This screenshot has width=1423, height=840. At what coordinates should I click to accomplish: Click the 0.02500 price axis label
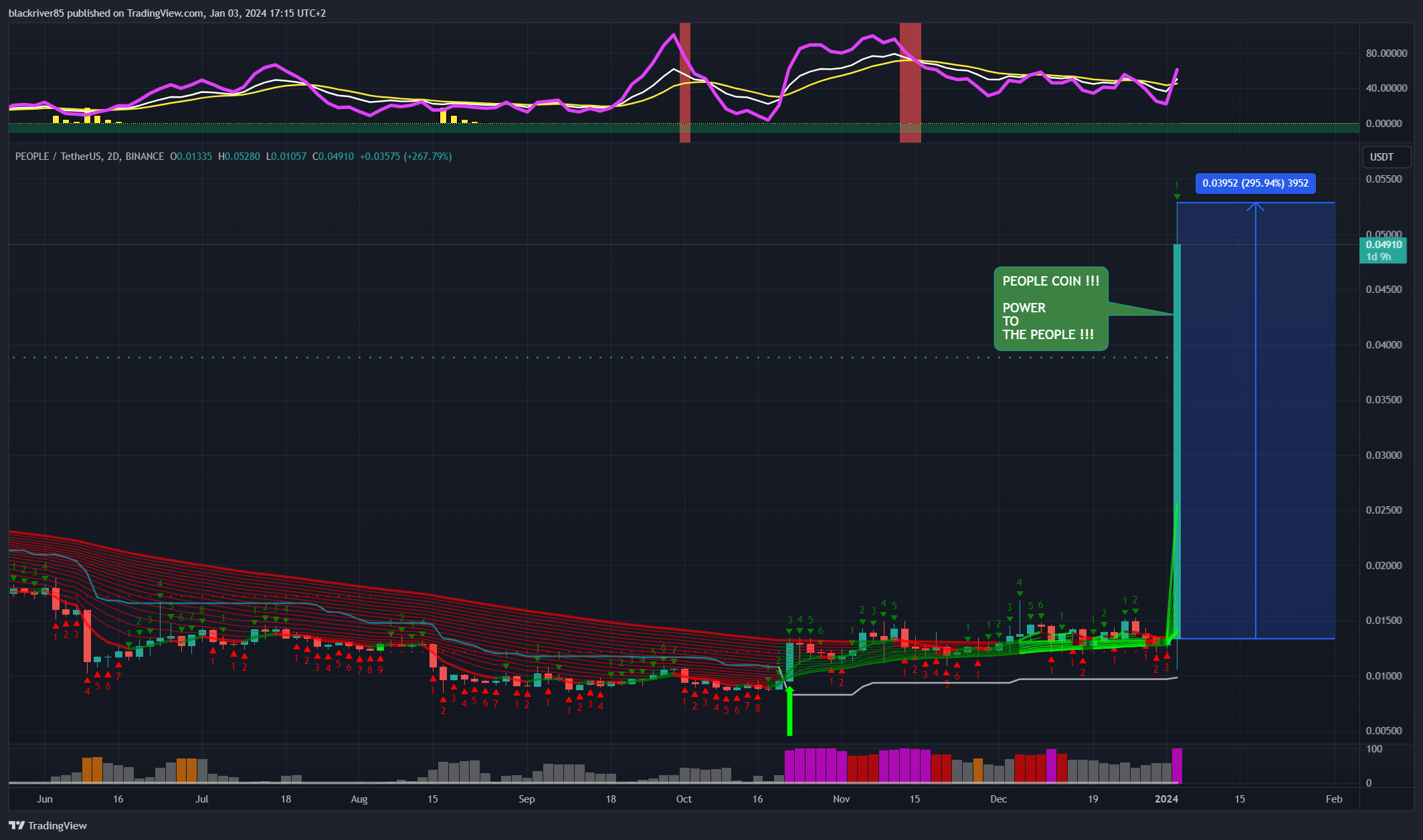1384,510
